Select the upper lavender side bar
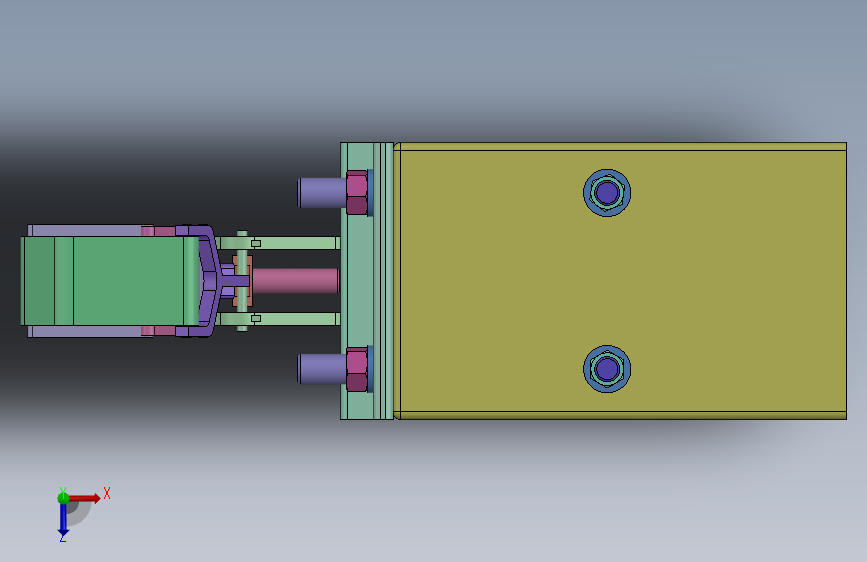Screen dimensions: 867x562 tap(84, 230)
